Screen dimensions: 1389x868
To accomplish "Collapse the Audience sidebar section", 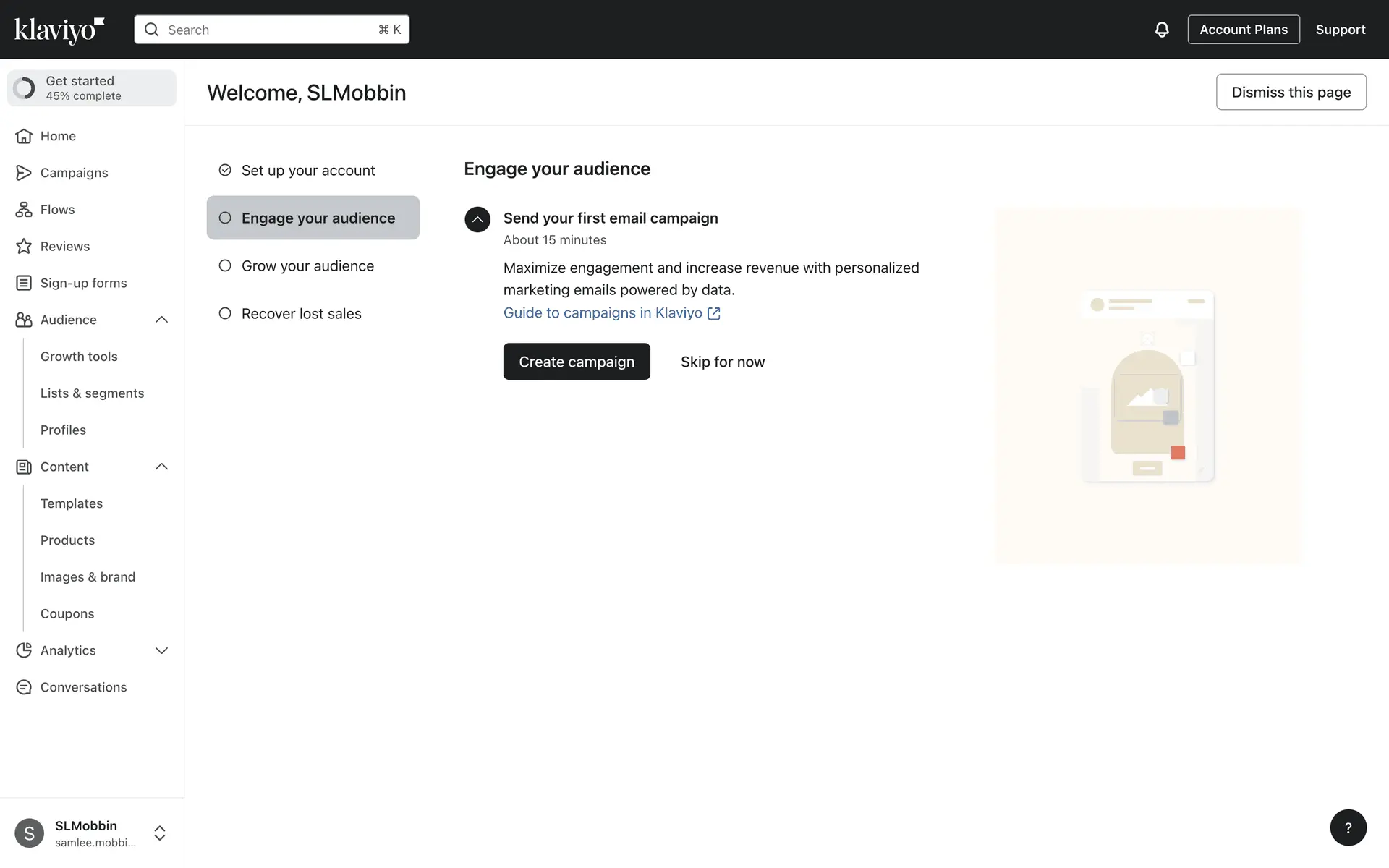I will pos(161,320).
